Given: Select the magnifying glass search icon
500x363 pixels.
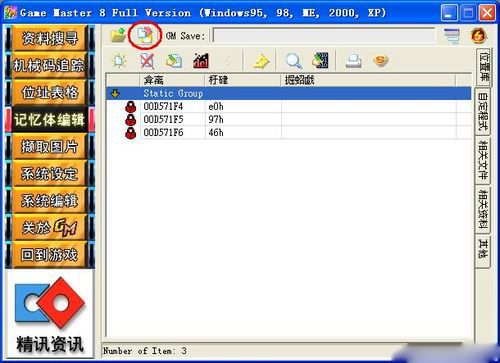Looking at the screenshot, I should coord(294,61).
